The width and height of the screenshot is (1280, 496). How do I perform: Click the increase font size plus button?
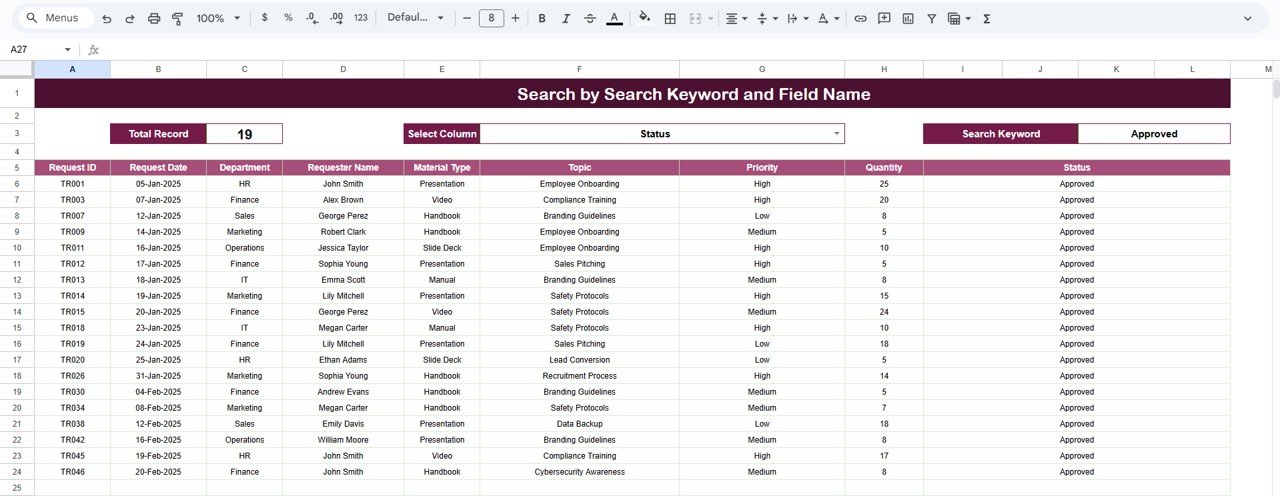[516, 18]
